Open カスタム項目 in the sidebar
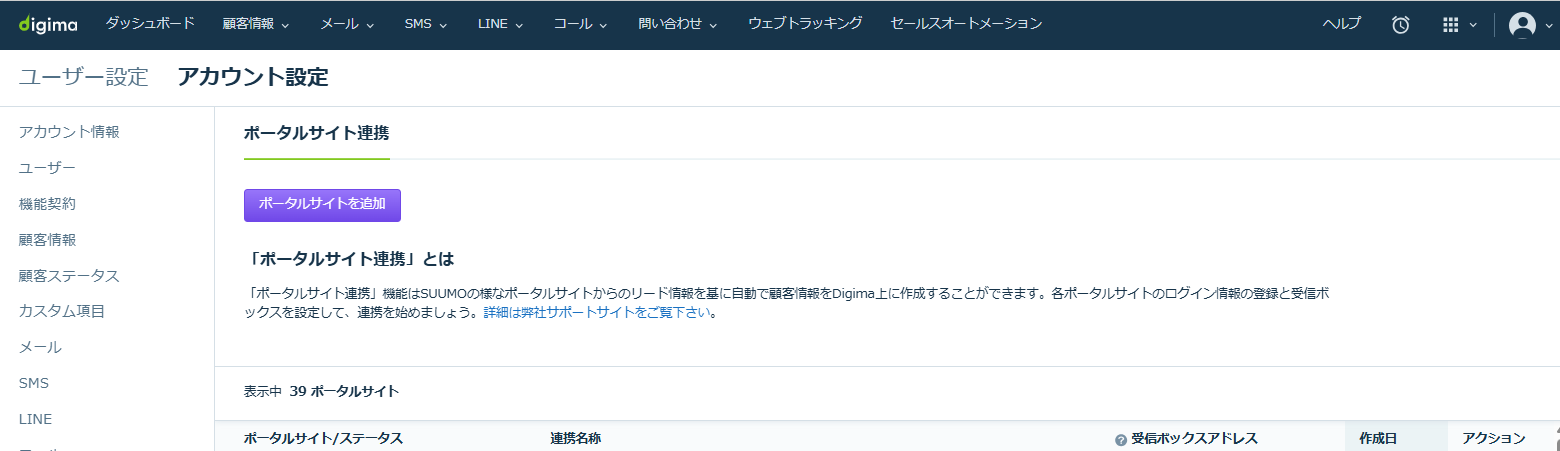The image size is (1560, 451). pyautogui.click(x=62, y=311)
